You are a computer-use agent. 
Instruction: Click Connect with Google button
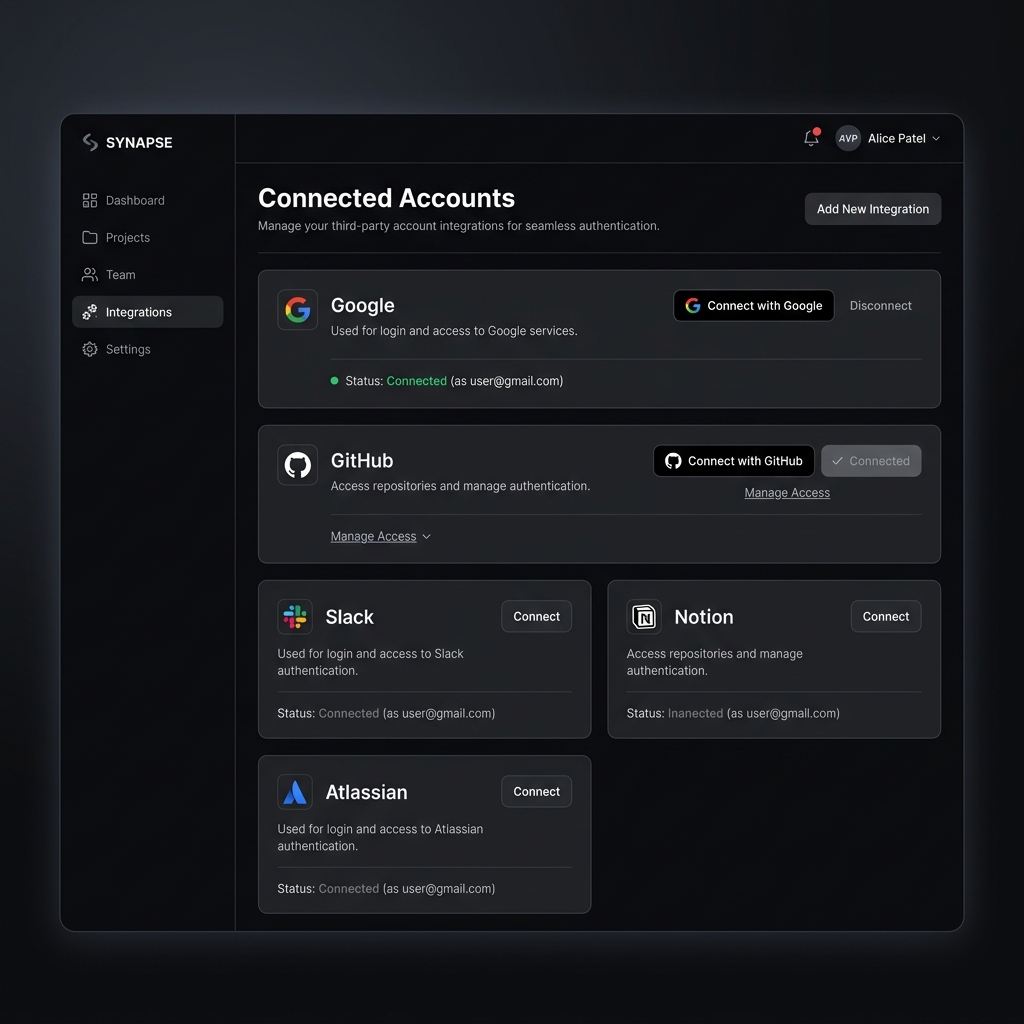754,306
